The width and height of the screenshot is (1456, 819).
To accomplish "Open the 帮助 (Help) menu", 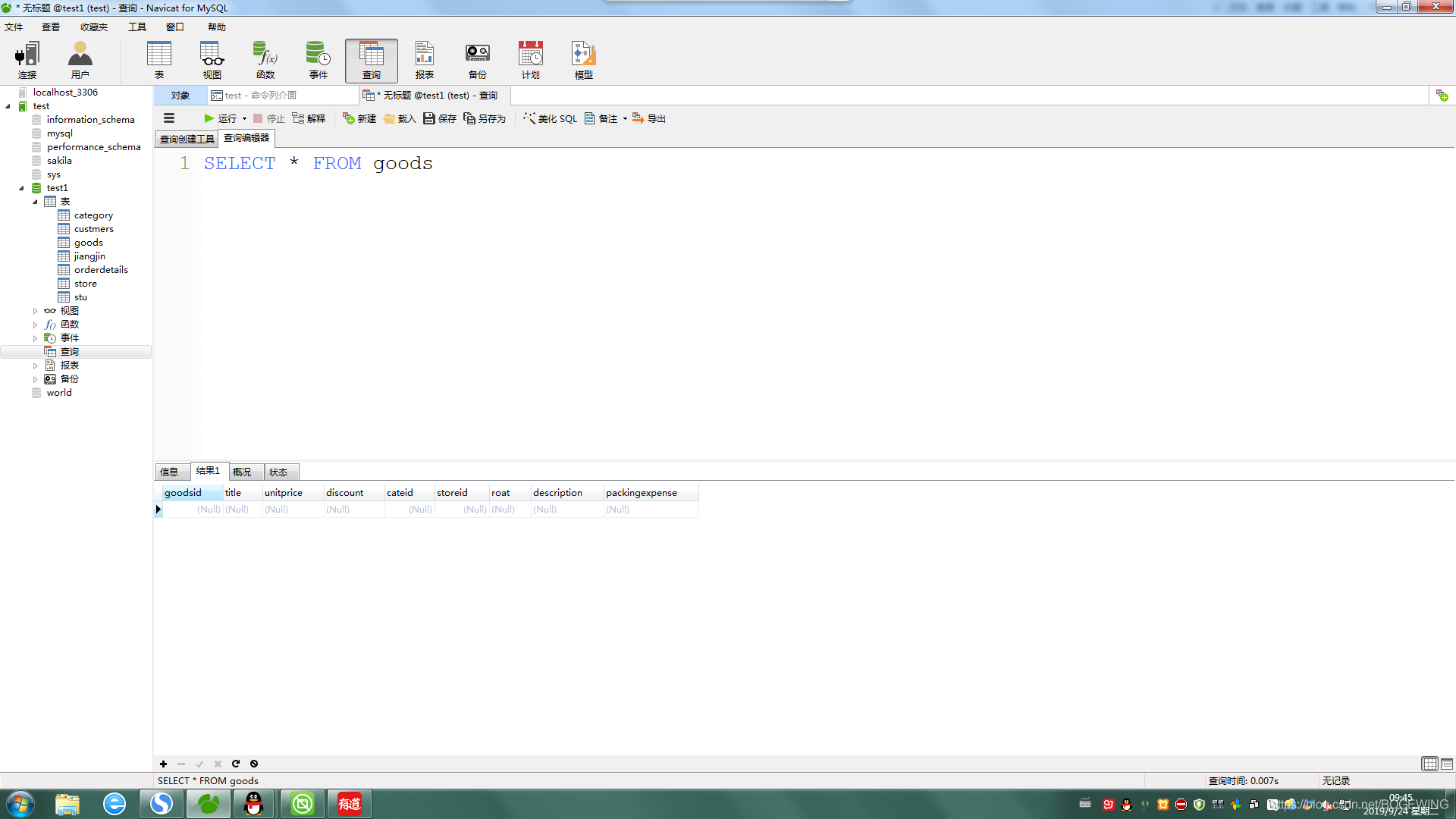I will pos(217,27).
